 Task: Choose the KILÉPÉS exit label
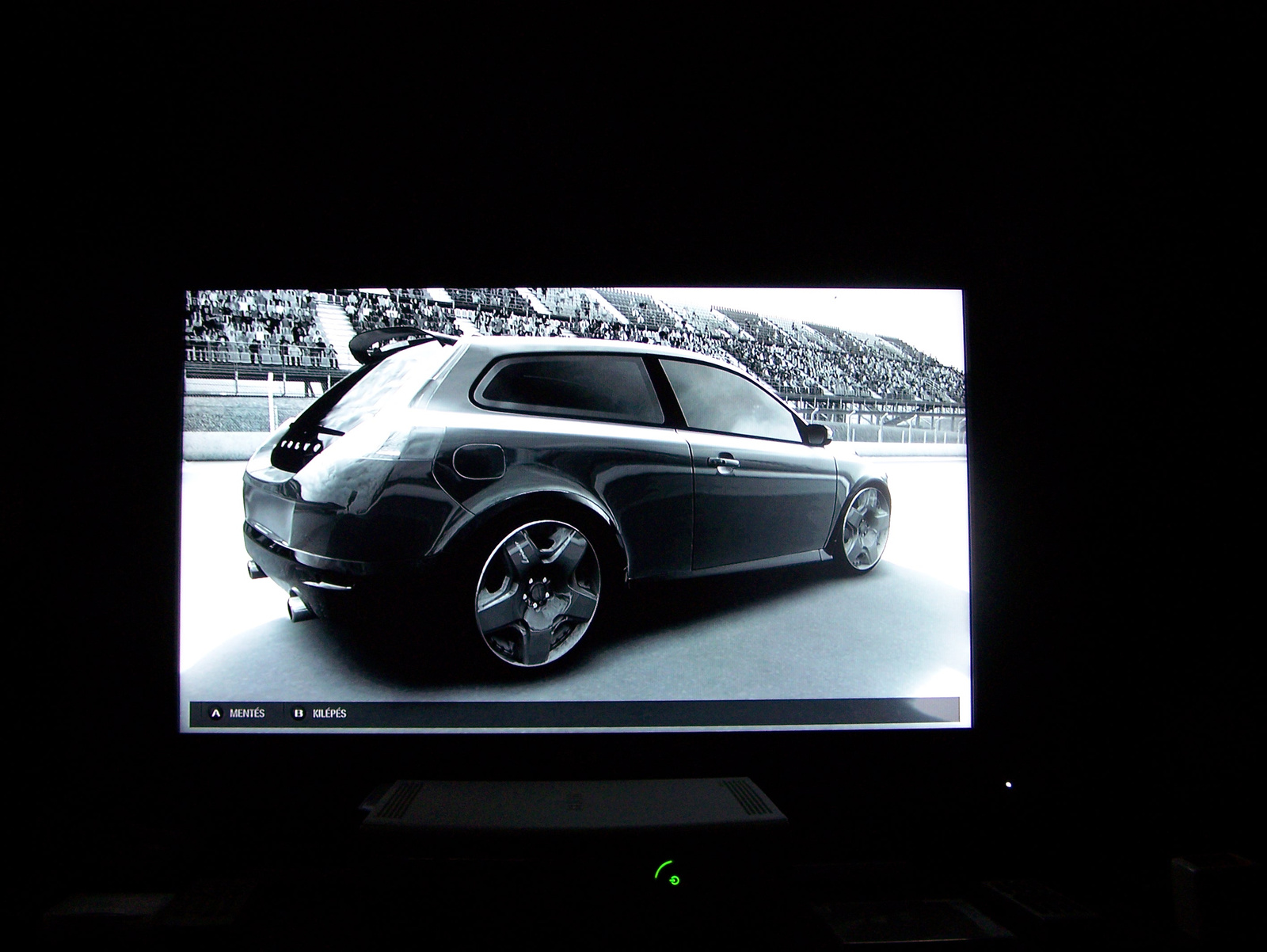(329, 714)
